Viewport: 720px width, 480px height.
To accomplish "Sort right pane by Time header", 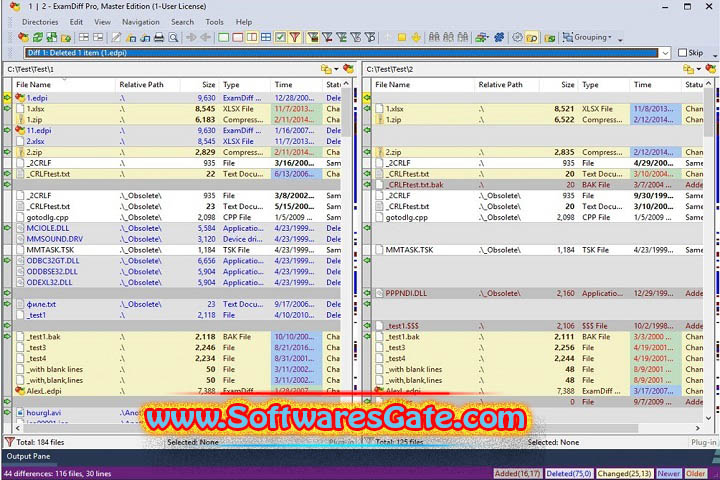I will point(655,85).
